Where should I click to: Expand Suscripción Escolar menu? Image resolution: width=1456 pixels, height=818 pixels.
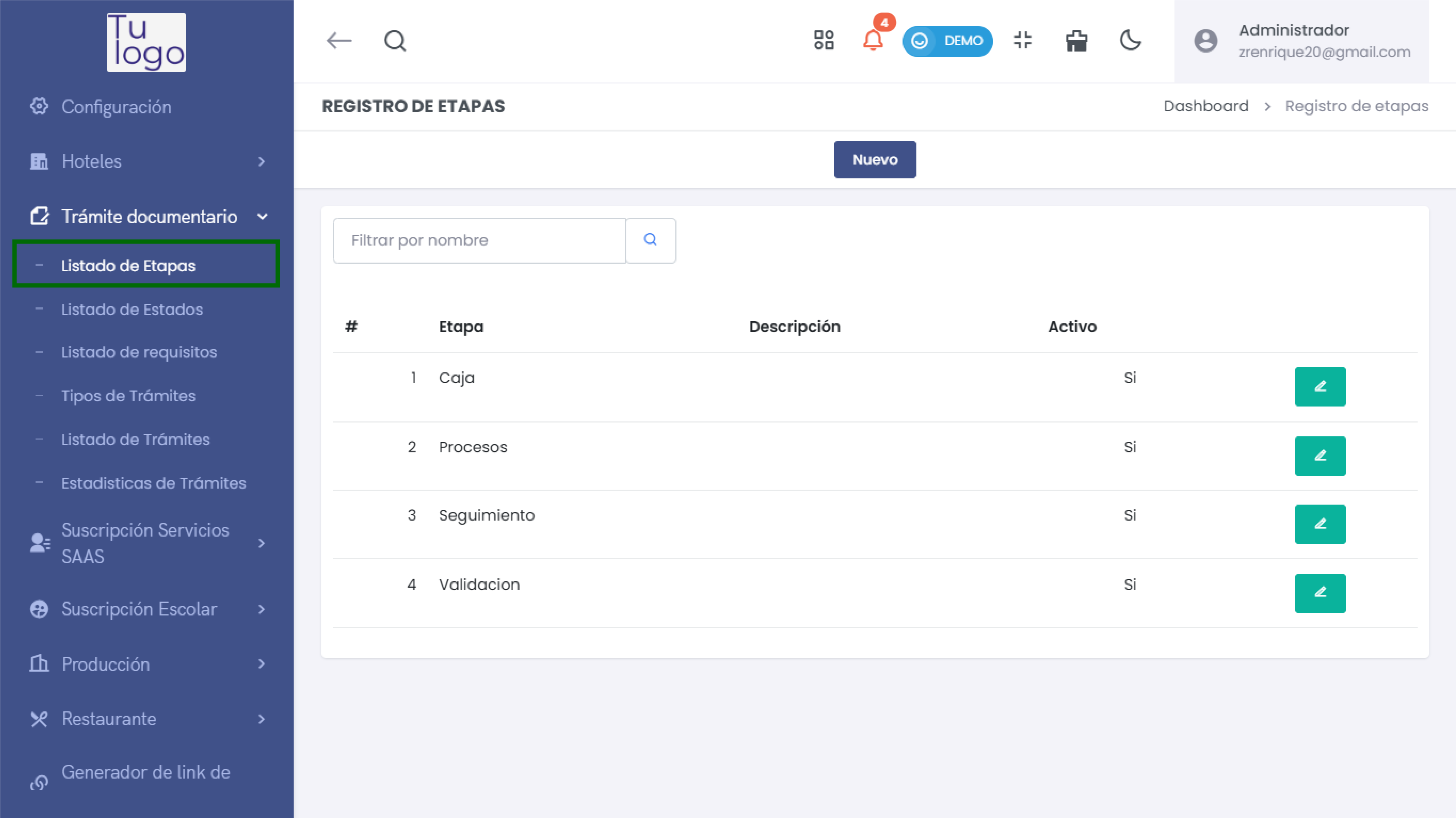pos(147,609)
